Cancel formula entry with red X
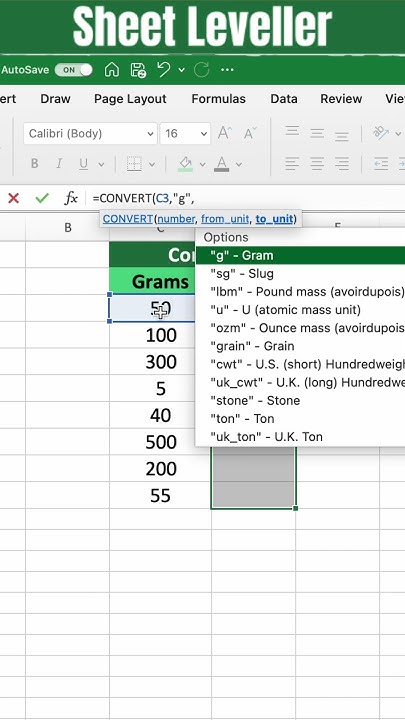 [x=14, y=198]
